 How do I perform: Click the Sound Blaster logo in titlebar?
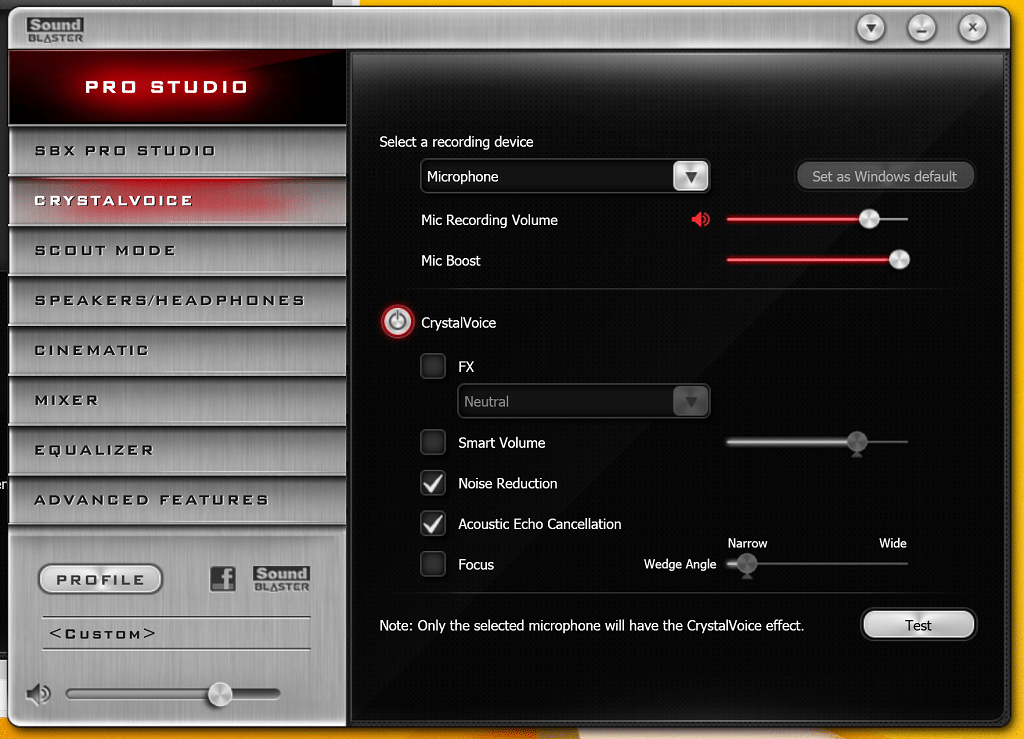tap(54, 28)
